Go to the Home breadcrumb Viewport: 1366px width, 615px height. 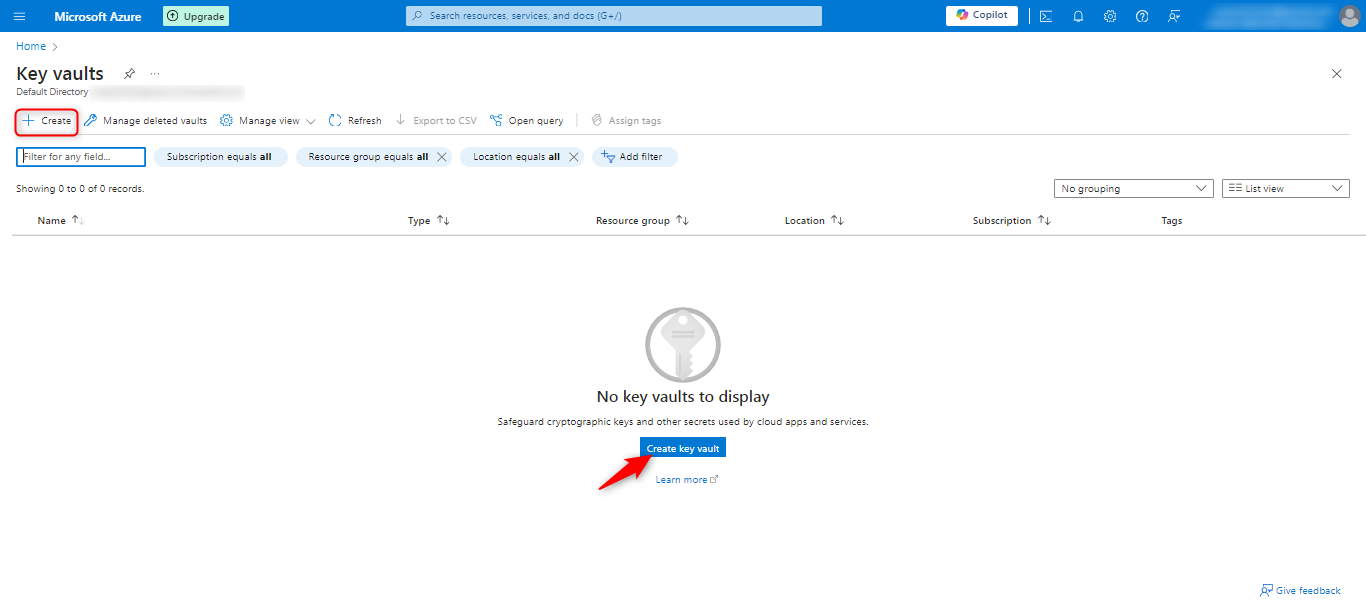(x=31, y=46)
